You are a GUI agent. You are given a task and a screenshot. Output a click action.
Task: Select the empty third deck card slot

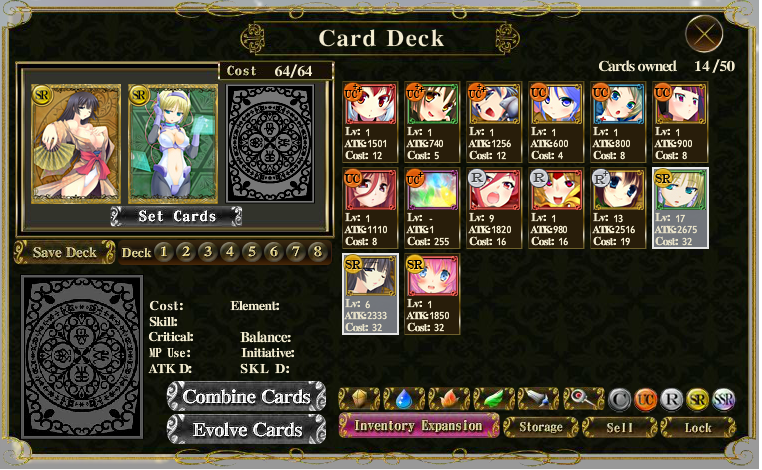coord(271,144)
